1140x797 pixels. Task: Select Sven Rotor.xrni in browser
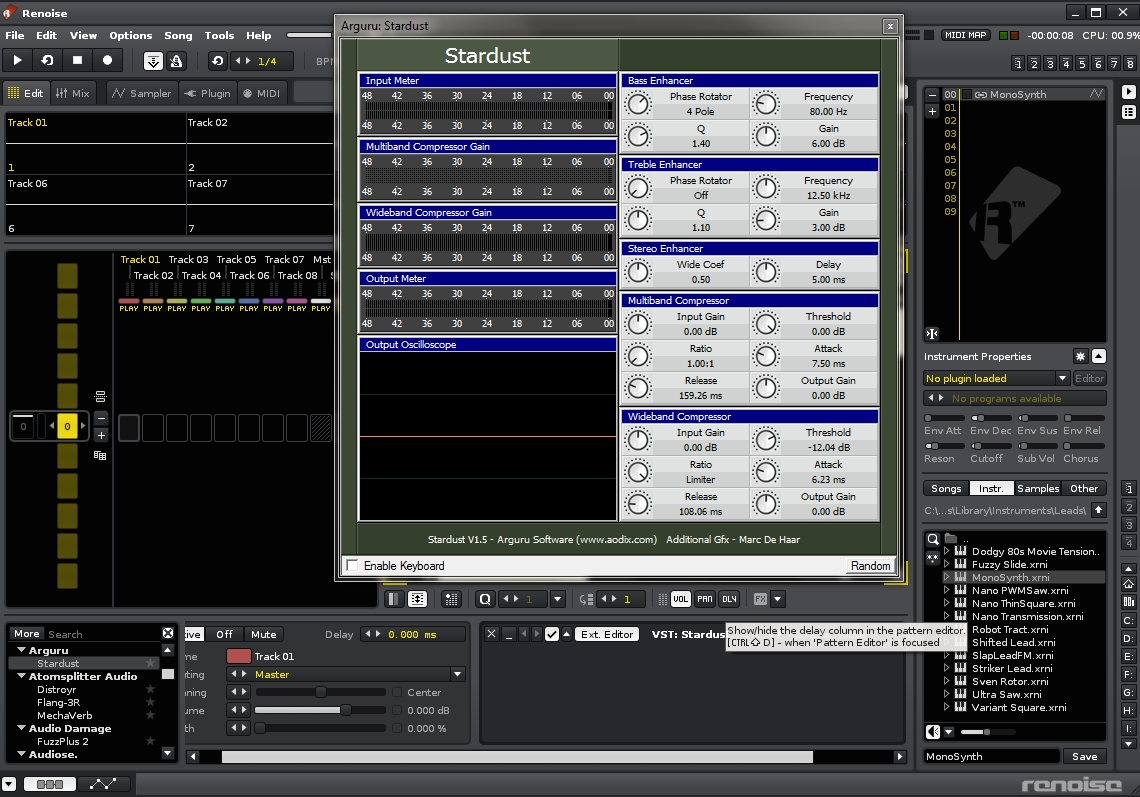(x=1010, y=681)
